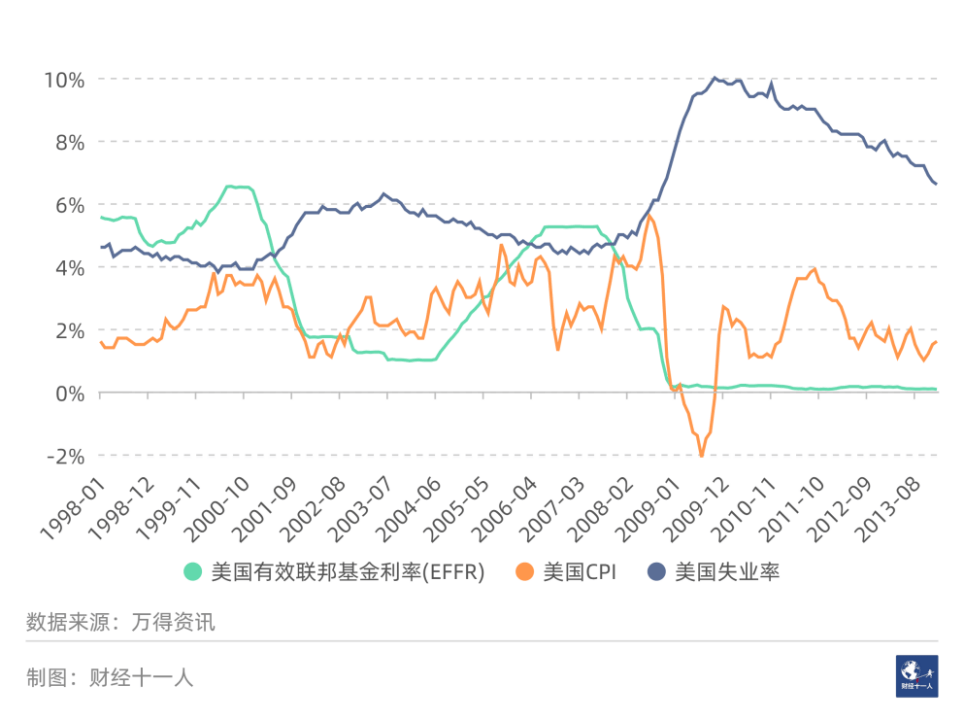Click the green EFFR legend dot

point(193,572)
